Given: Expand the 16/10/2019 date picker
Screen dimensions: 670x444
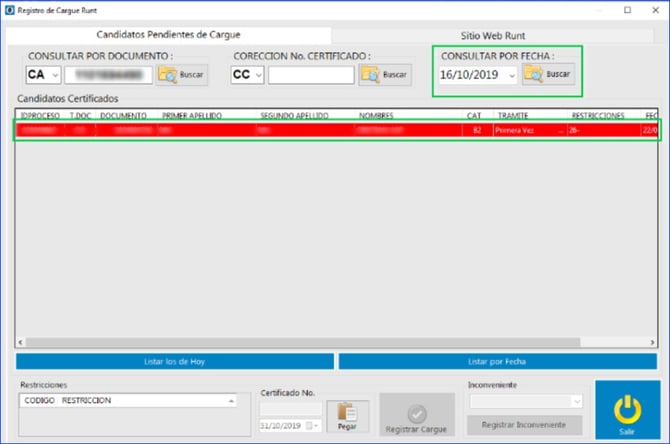Looking at the screenshot, I should pyautogui.click(x=512, y=75).
